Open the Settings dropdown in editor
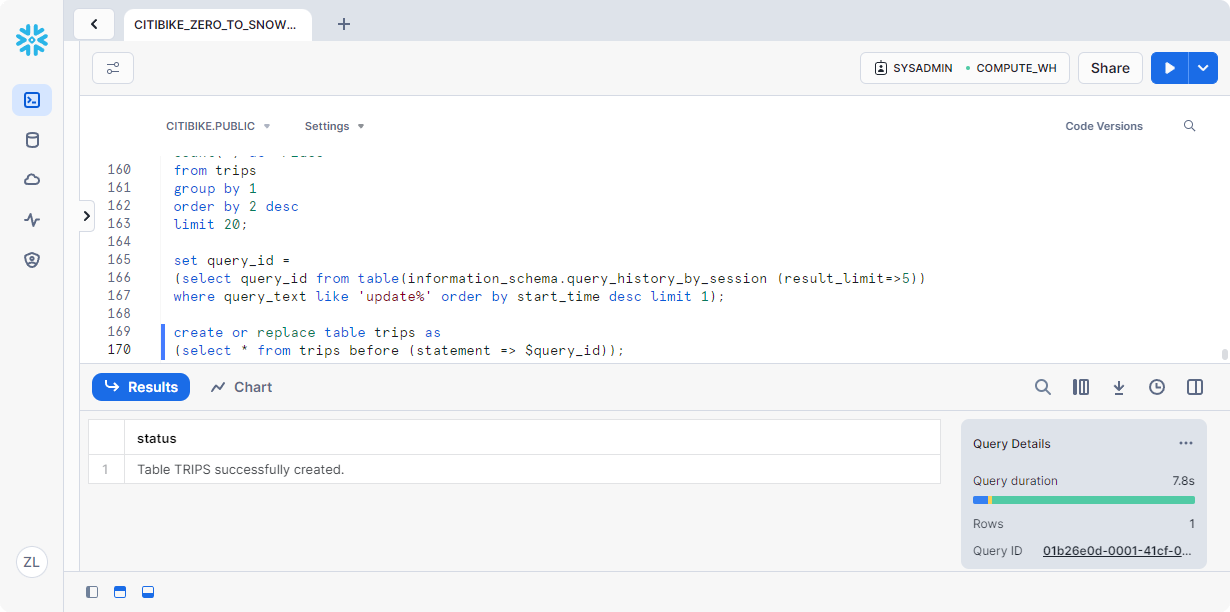The width and height of the screenshot is (1230, 612). tap(334, 126)
